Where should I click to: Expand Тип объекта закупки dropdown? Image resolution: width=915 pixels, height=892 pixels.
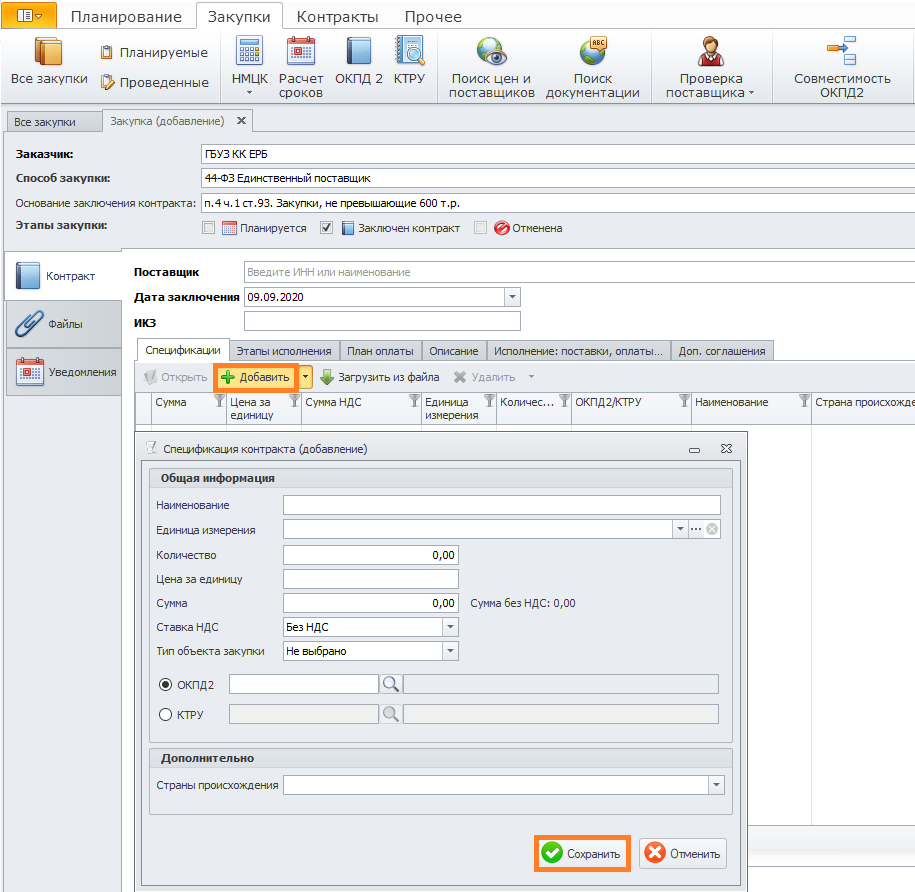[450, 651]
